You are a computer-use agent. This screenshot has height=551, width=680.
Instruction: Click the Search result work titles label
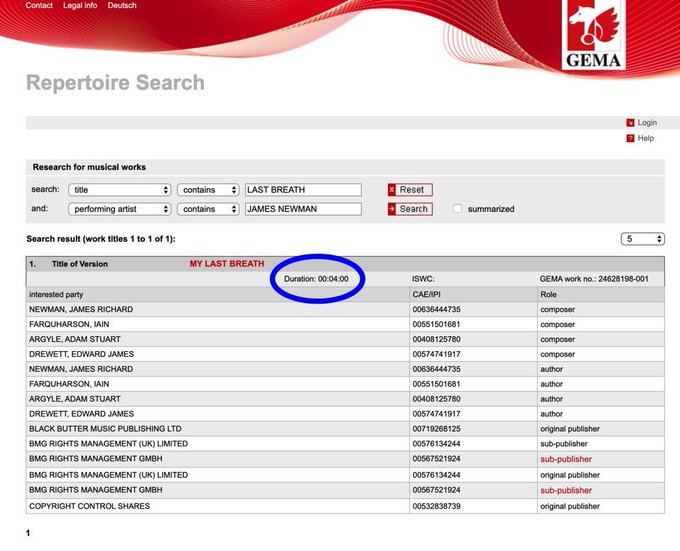101,239
